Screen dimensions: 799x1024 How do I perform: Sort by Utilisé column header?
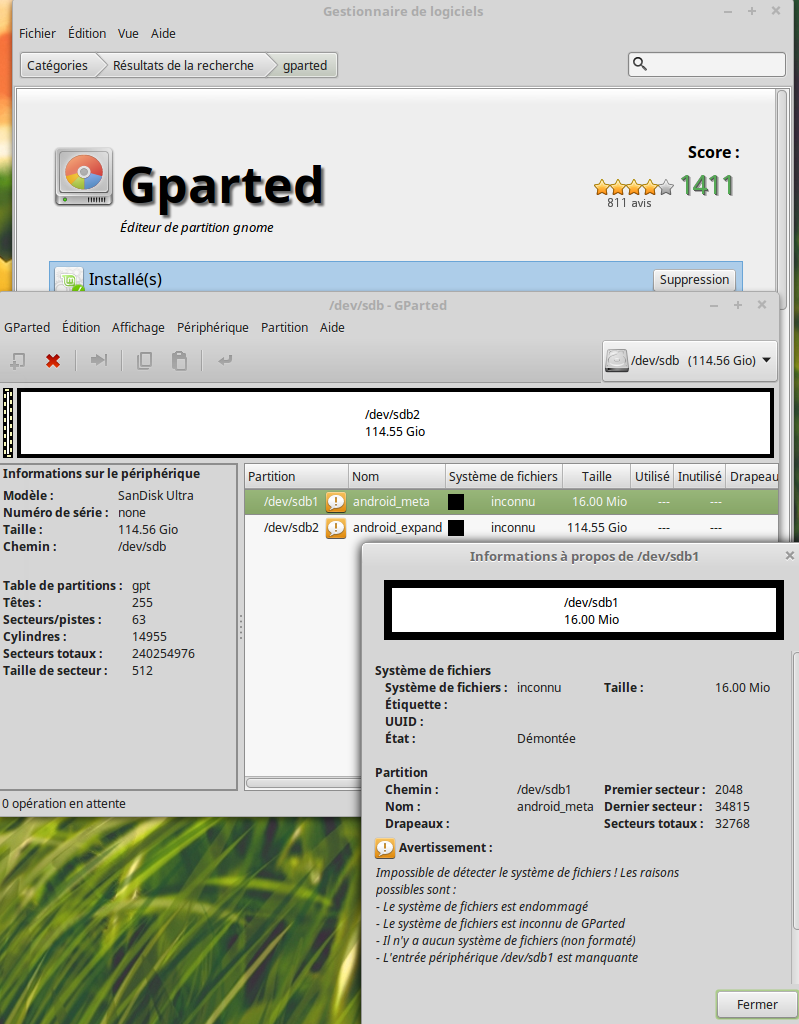tap(652, 476)
